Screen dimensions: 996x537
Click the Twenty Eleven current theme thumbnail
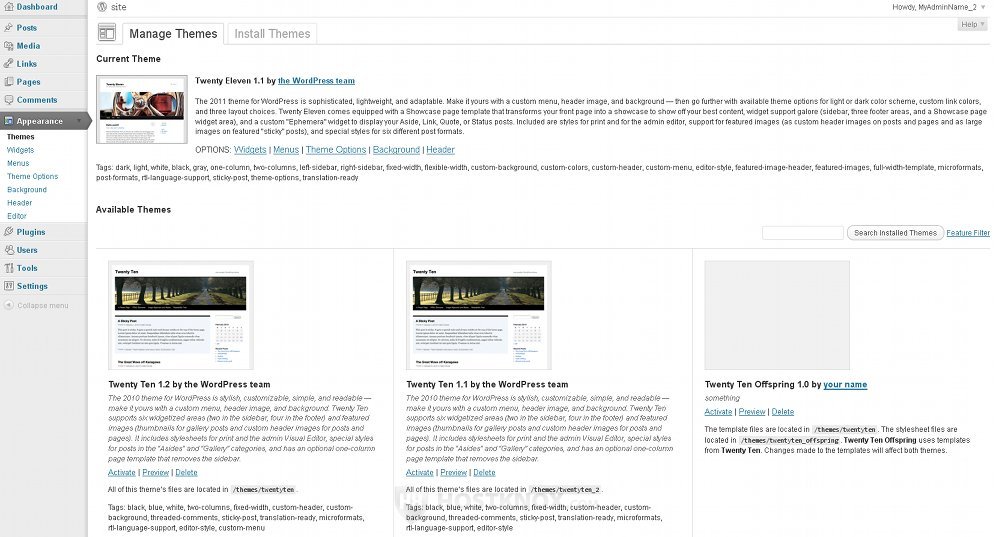tap(142, 109)
